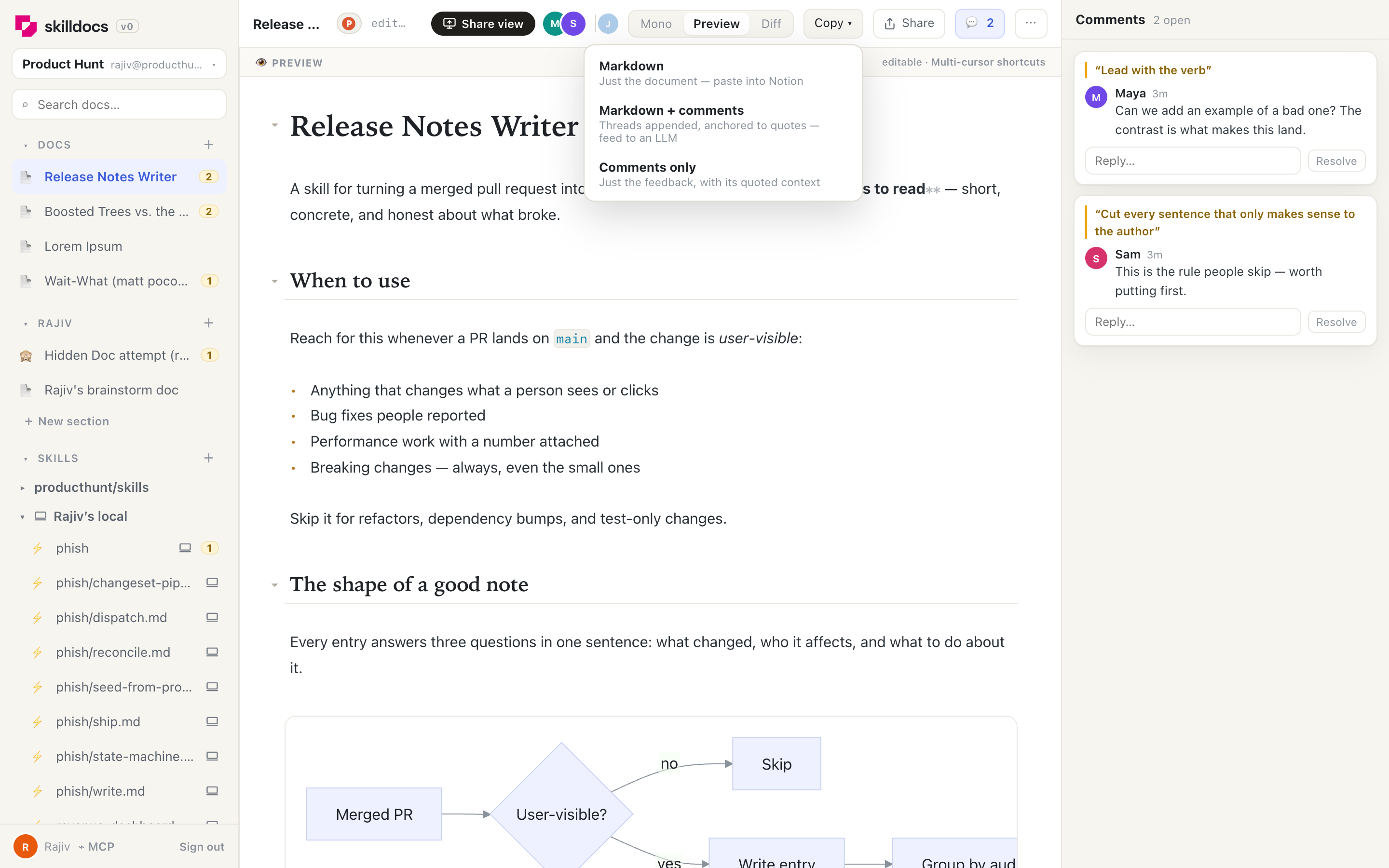Click Sam's avatar in the comment thread

click(x=1096, y=258)
